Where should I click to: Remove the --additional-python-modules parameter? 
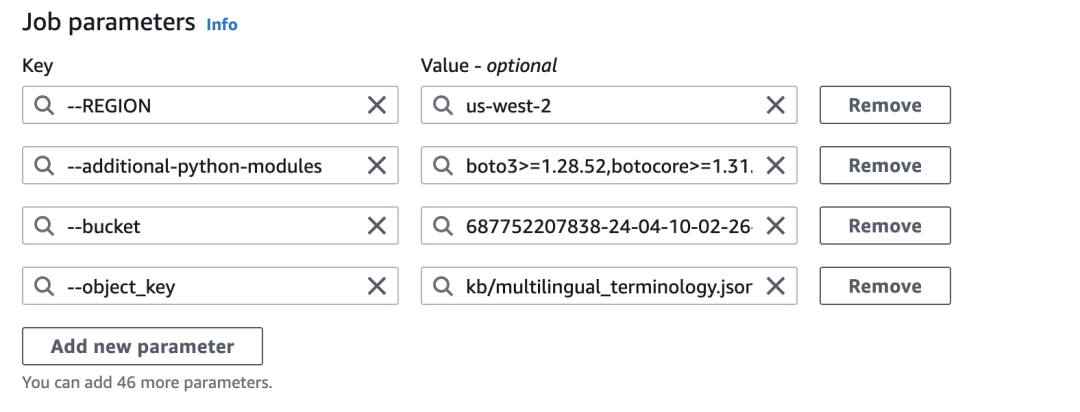click(884, 166)
